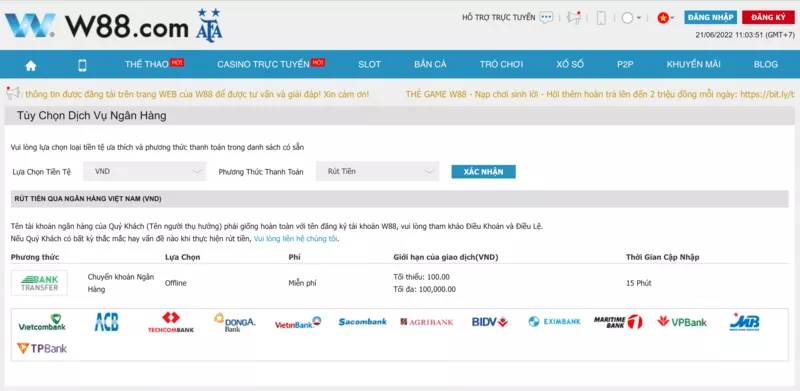Choose the TPBank logo
This screenshot has height=391, width=800.
click(x=42, y=349)
